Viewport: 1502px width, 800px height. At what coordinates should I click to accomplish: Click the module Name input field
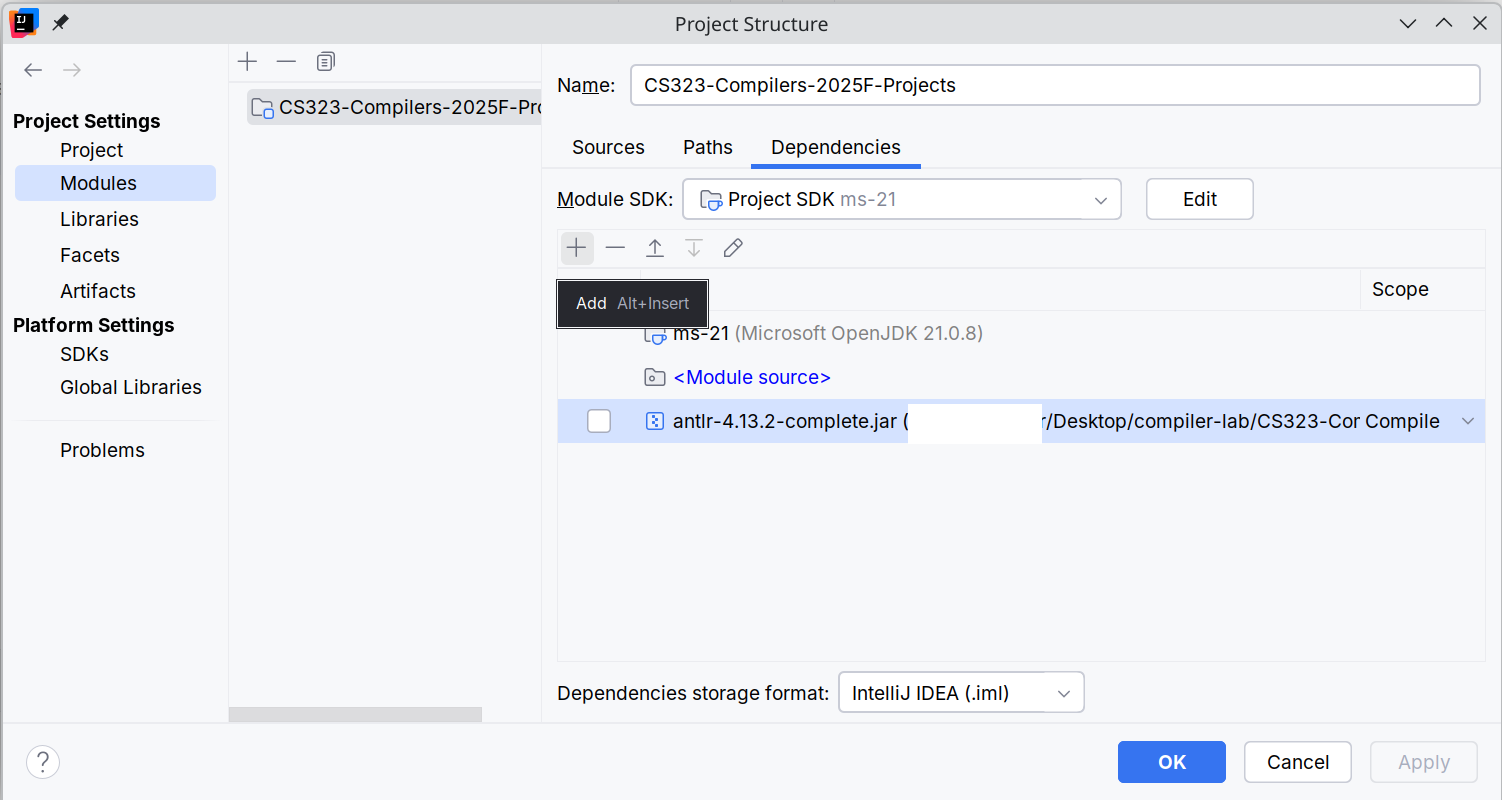point(1054,85)
